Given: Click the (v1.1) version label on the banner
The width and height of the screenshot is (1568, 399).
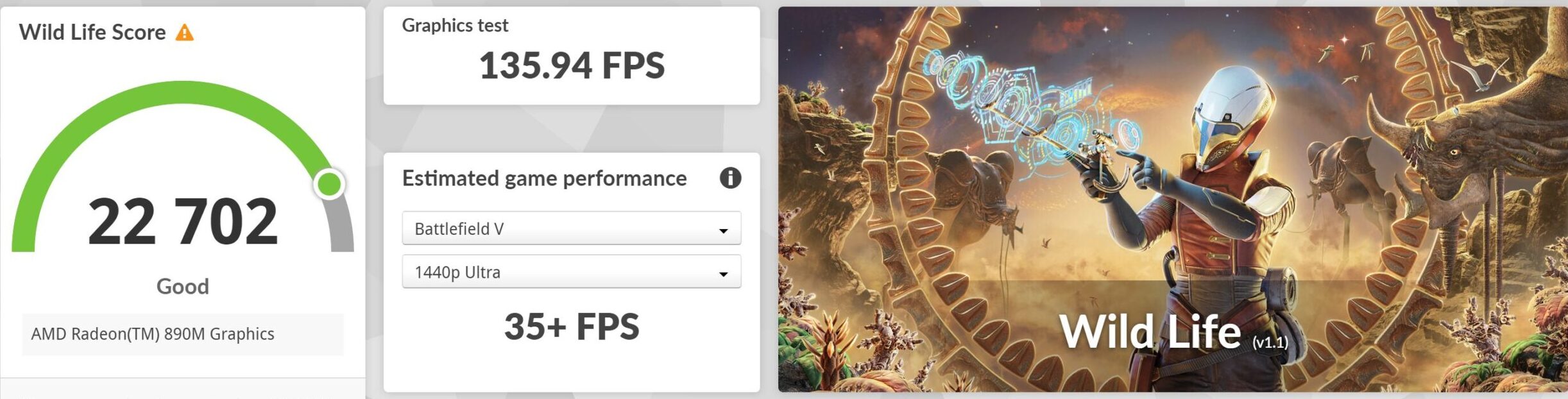Looking at the screenshot, I should pos(1270,343).
